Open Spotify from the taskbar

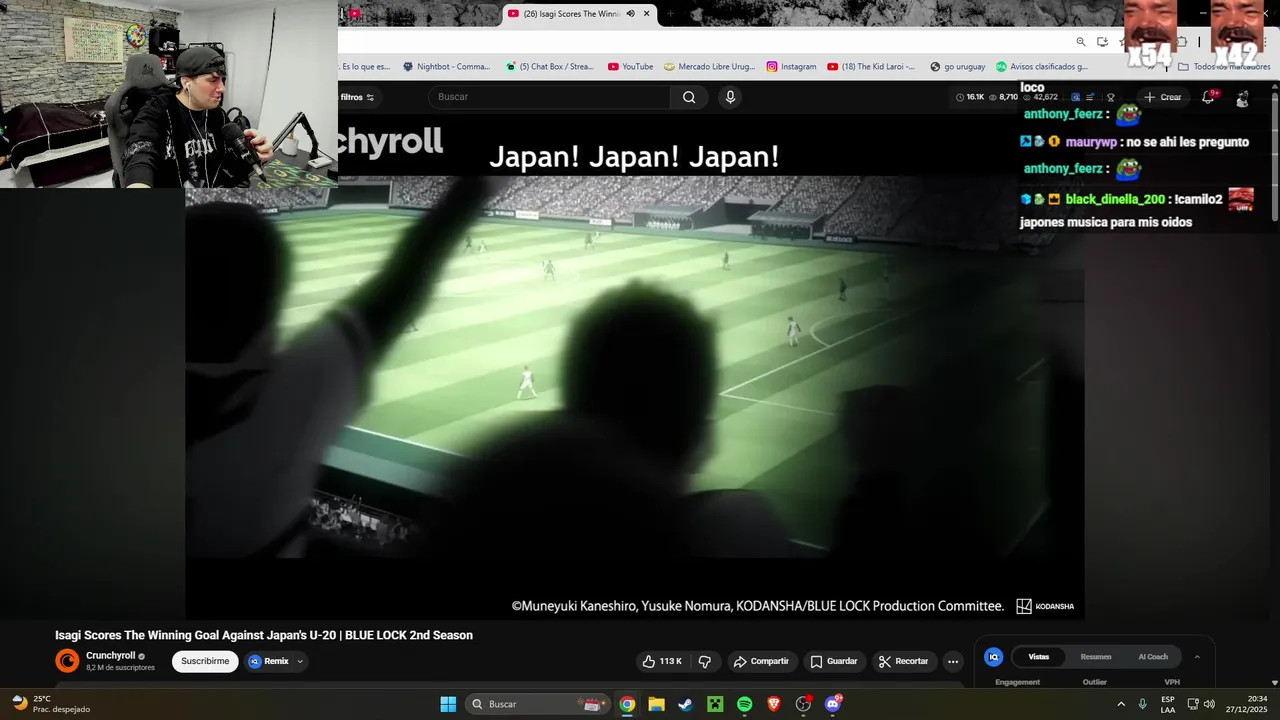pos(744,704)
